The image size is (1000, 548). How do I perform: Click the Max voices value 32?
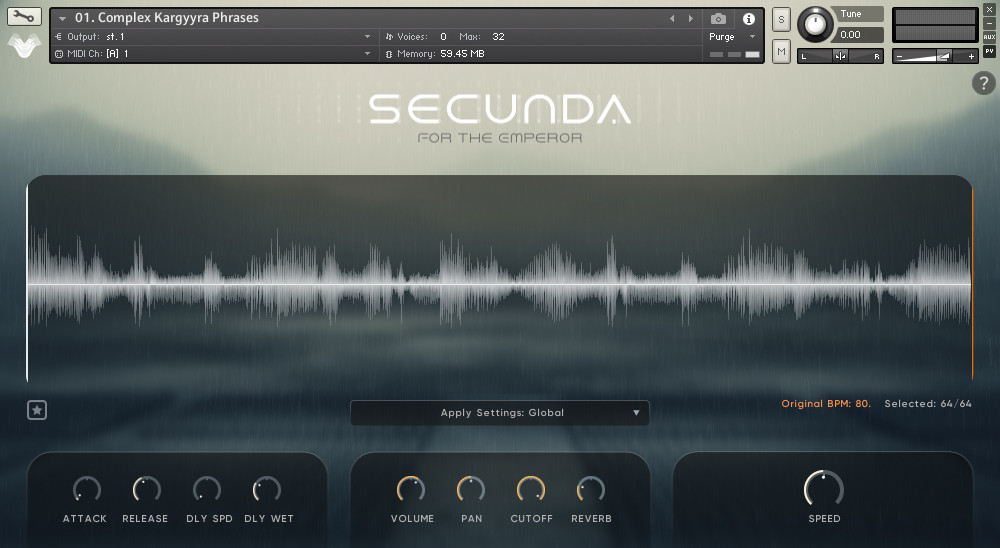[x=499, y=36]
